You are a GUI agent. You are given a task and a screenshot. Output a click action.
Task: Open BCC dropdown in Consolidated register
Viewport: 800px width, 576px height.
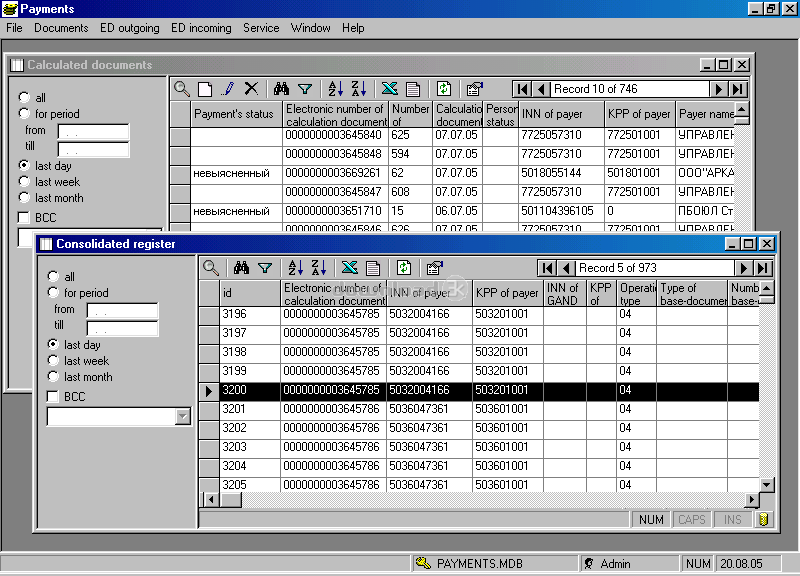pyautogui.click(x=183, y=416)
